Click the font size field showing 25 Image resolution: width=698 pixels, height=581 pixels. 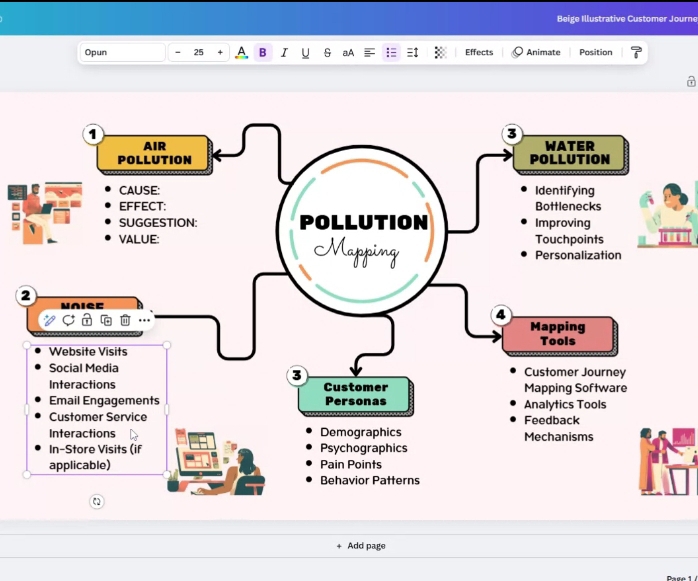199,52
